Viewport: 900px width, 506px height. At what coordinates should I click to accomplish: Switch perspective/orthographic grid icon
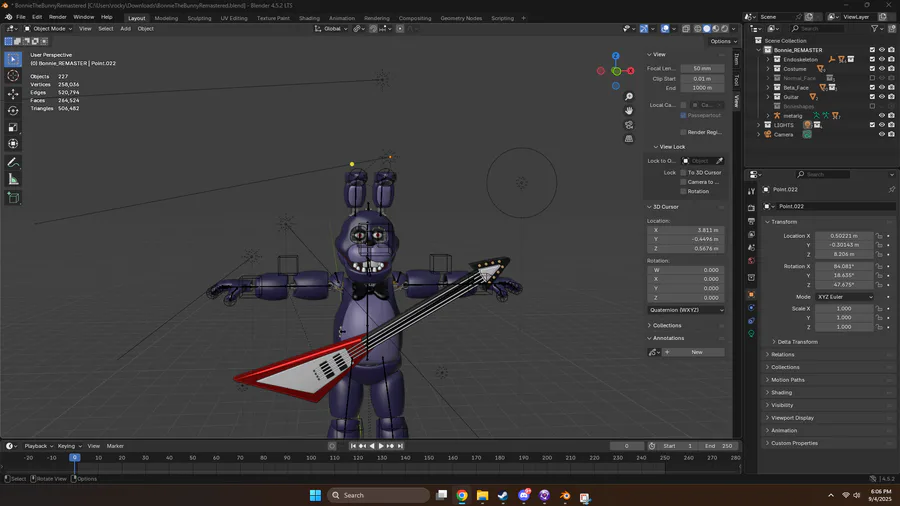click(x=629, y=139)
